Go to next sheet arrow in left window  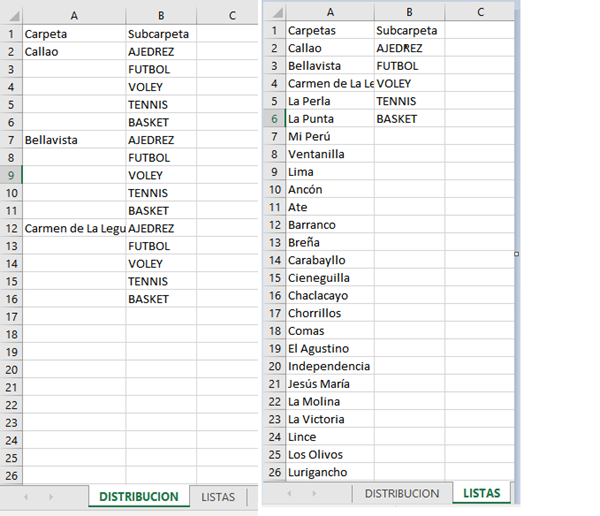coord(51,497)
